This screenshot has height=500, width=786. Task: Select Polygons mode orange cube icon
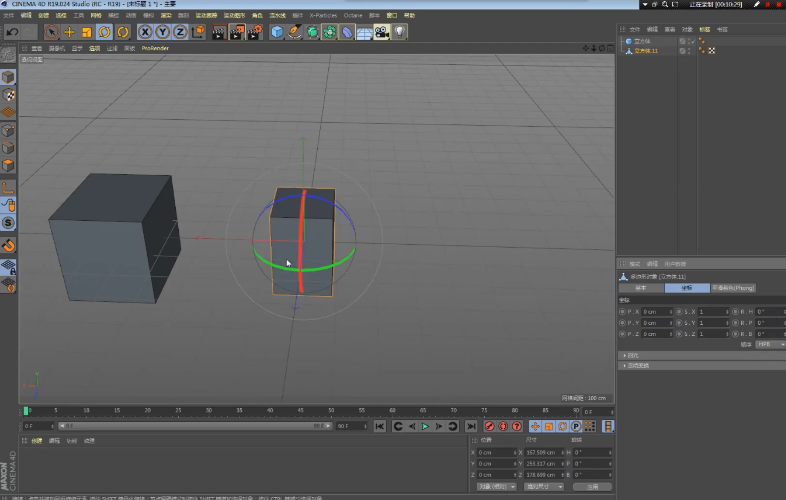8,165
